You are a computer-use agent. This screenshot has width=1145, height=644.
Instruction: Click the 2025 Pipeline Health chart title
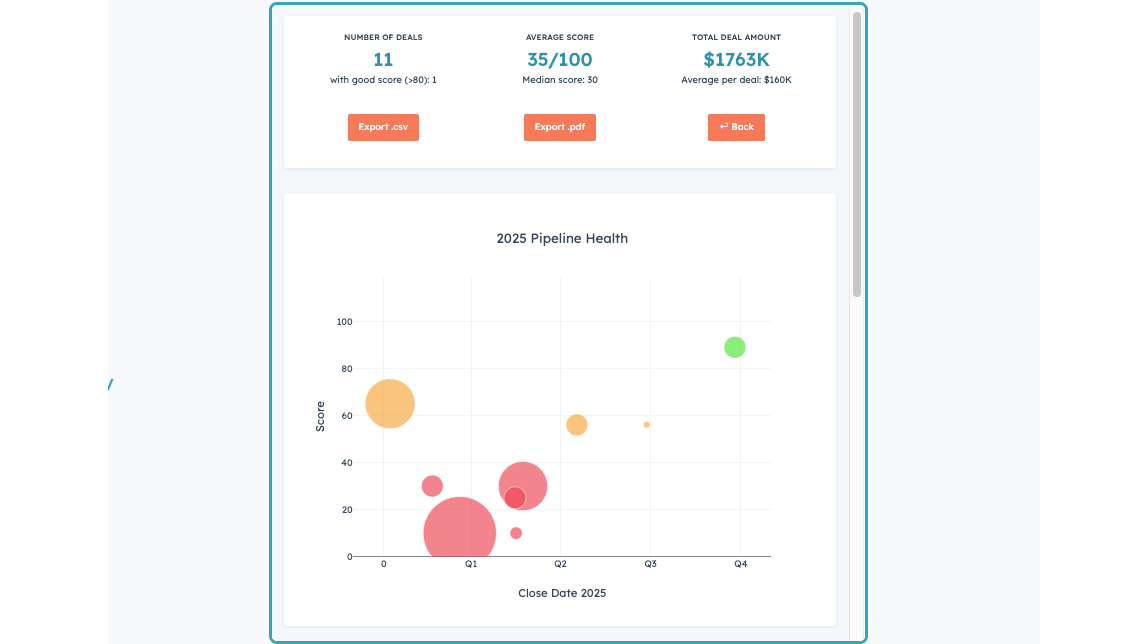562,239
